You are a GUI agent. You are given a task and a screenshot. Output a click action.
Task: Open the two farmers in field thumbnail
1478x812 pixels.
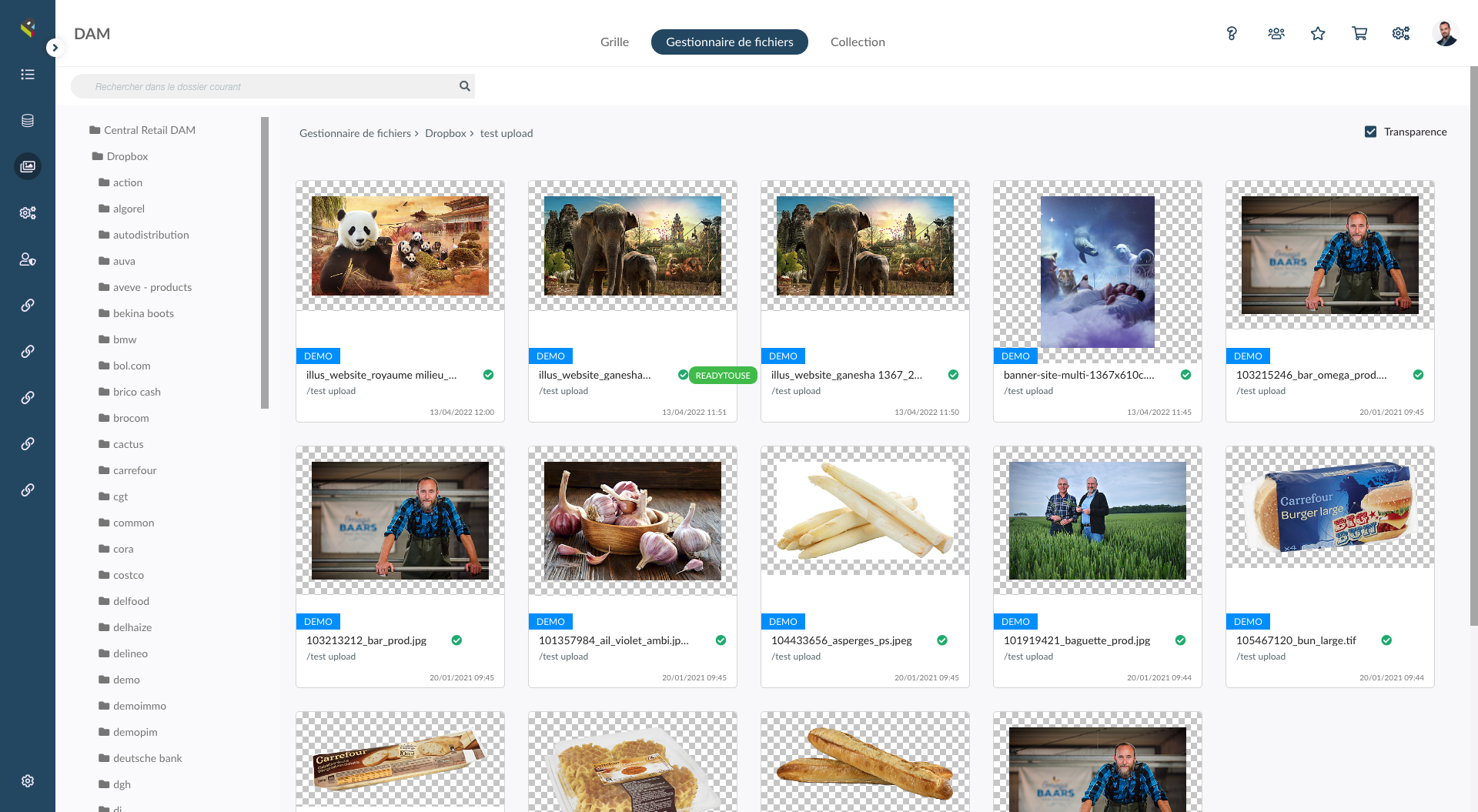pos(1098,521)
